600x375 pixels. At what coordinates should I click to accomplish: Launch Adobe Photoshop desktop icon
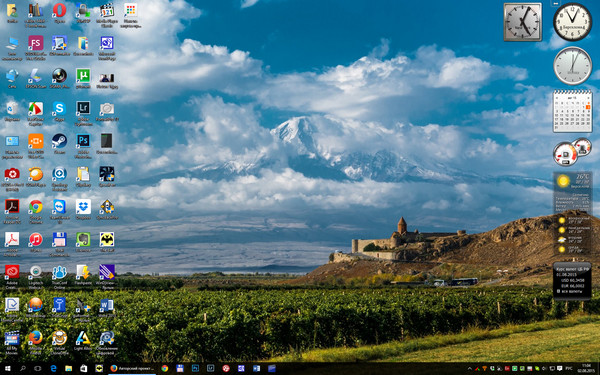(x=83, y=141)
